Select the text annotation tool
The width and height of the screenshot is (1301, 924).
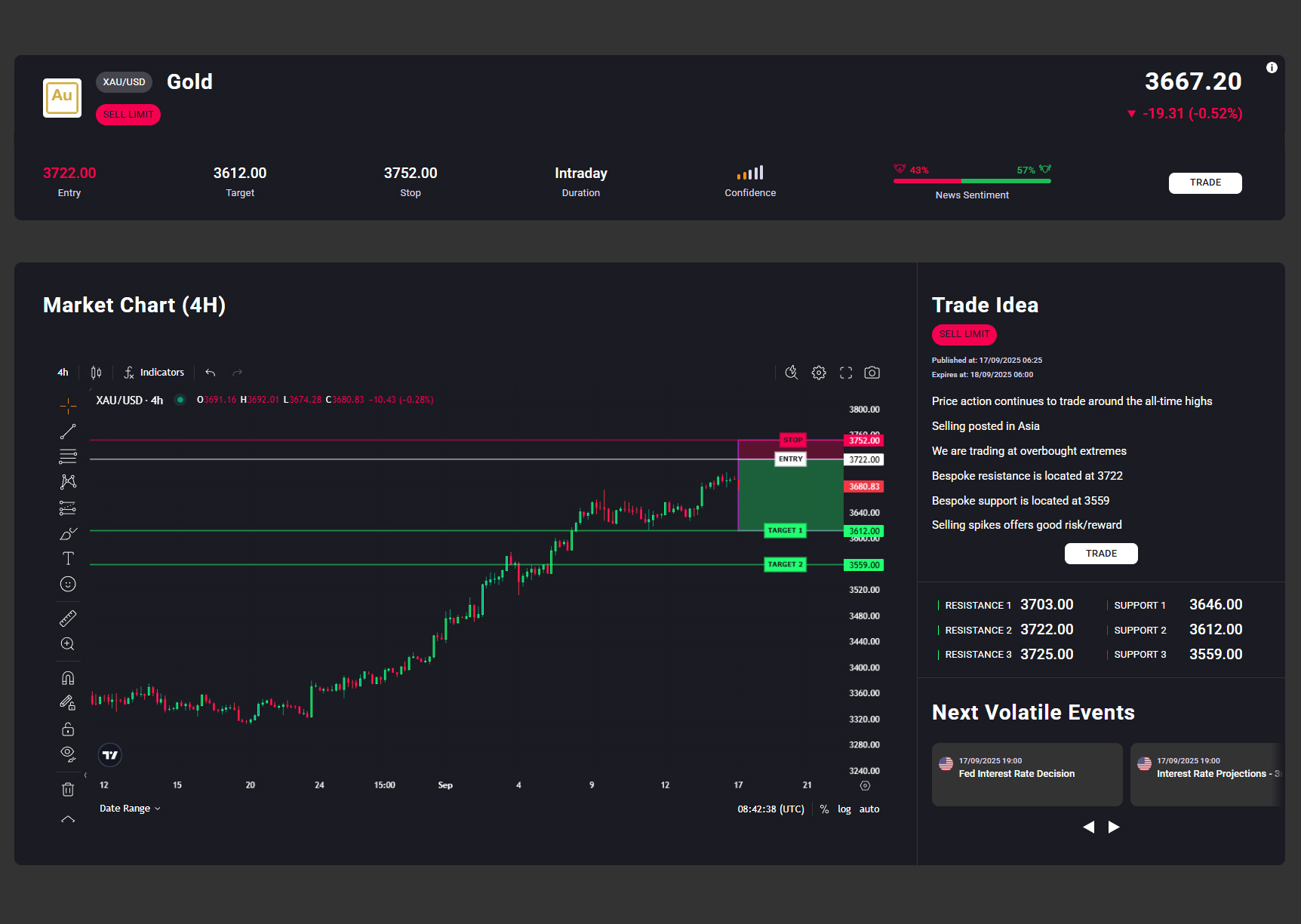pyautogui.click(x=68, y=558)
